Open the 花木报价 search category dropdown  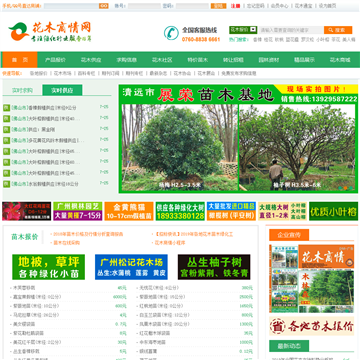[243, 30]
